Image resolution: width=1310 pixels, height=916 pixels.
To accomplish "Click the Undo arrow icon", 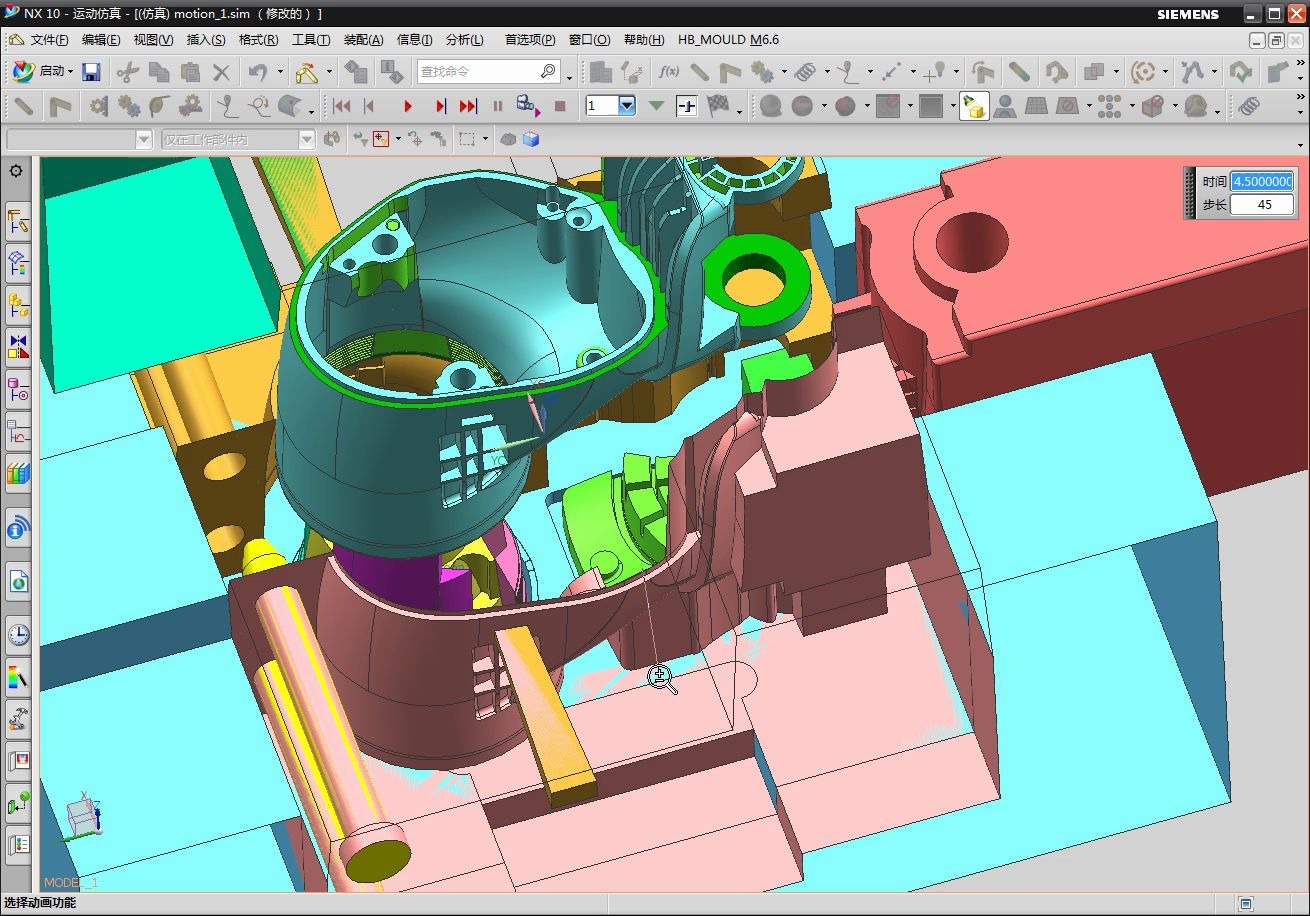I will pos(258,71).
